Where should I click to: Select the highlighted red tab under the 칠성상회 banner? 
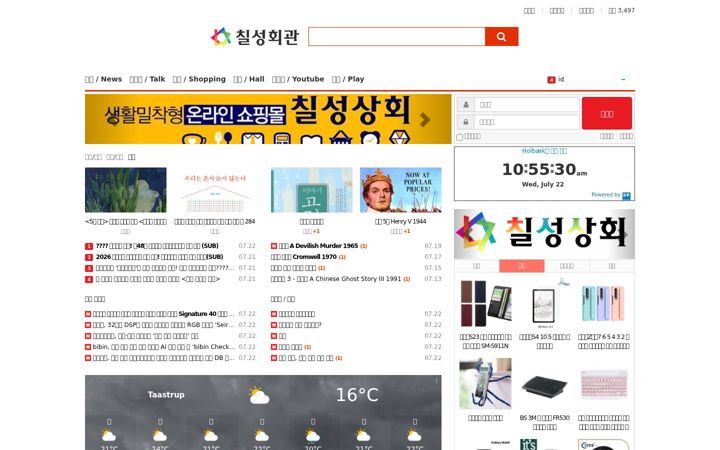click(522, 266)
